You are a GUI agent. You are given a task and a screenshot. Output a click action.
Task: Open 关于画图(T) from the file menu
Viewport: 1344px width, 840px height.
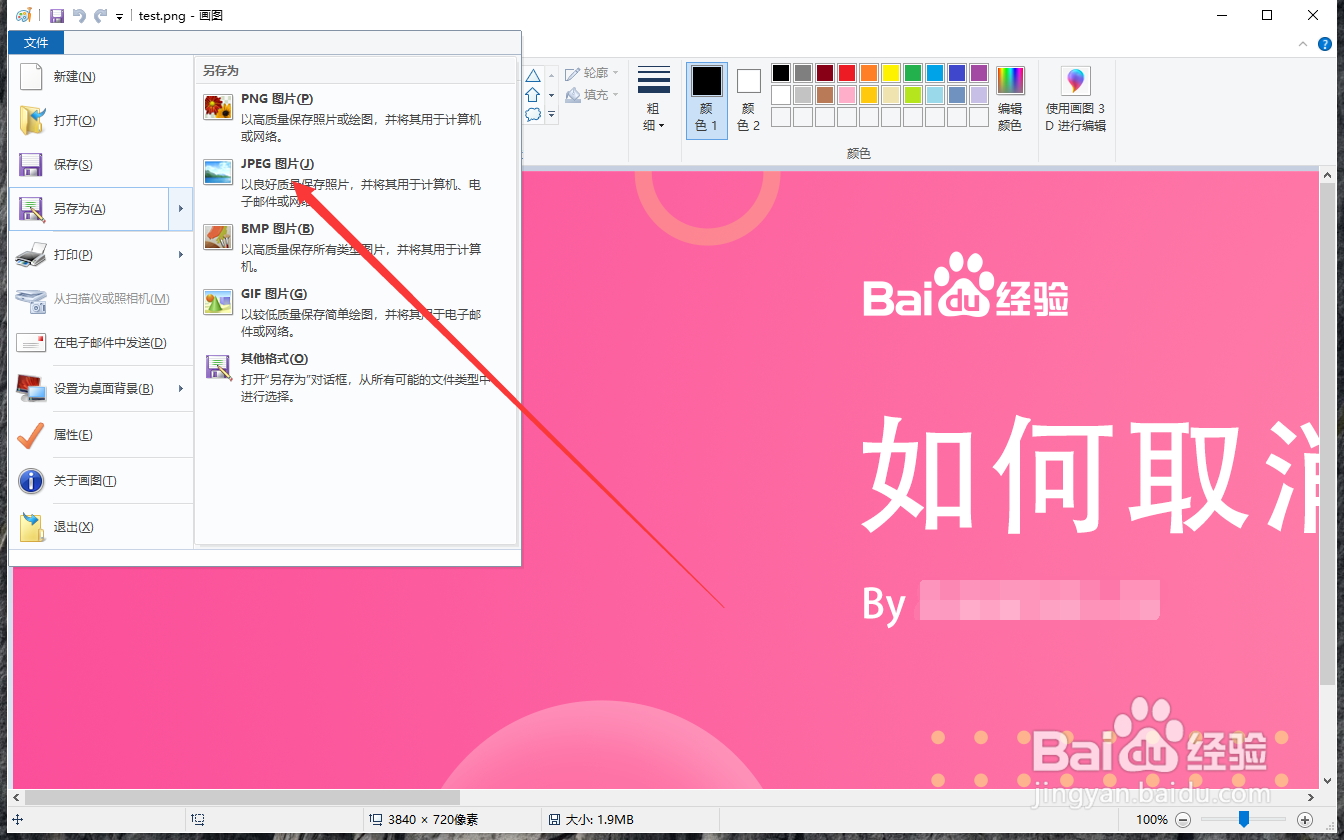tap(101, 481)
